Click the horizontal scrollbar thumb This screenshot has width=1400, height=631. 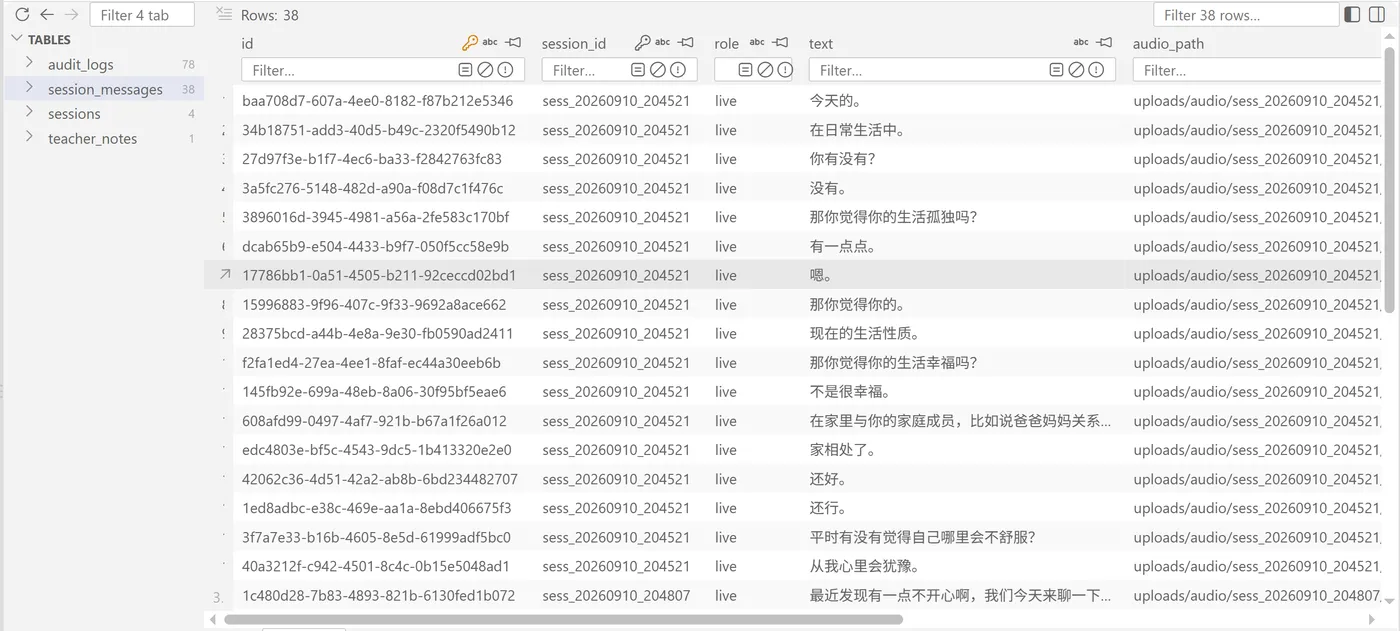pos(563,620)
